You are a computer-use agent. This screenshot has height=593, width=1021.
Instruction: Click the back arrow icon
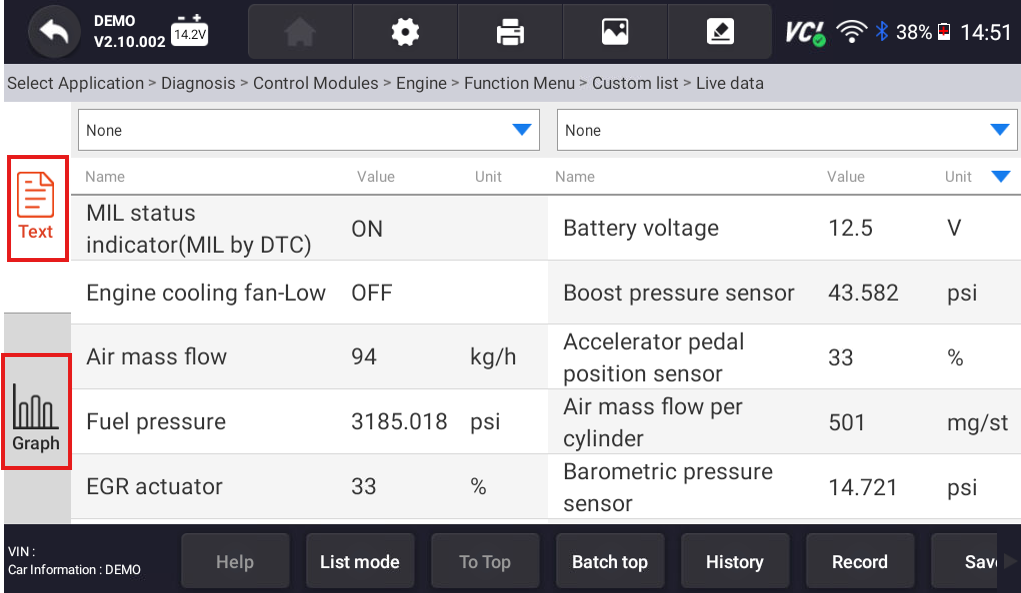[53, 32]
